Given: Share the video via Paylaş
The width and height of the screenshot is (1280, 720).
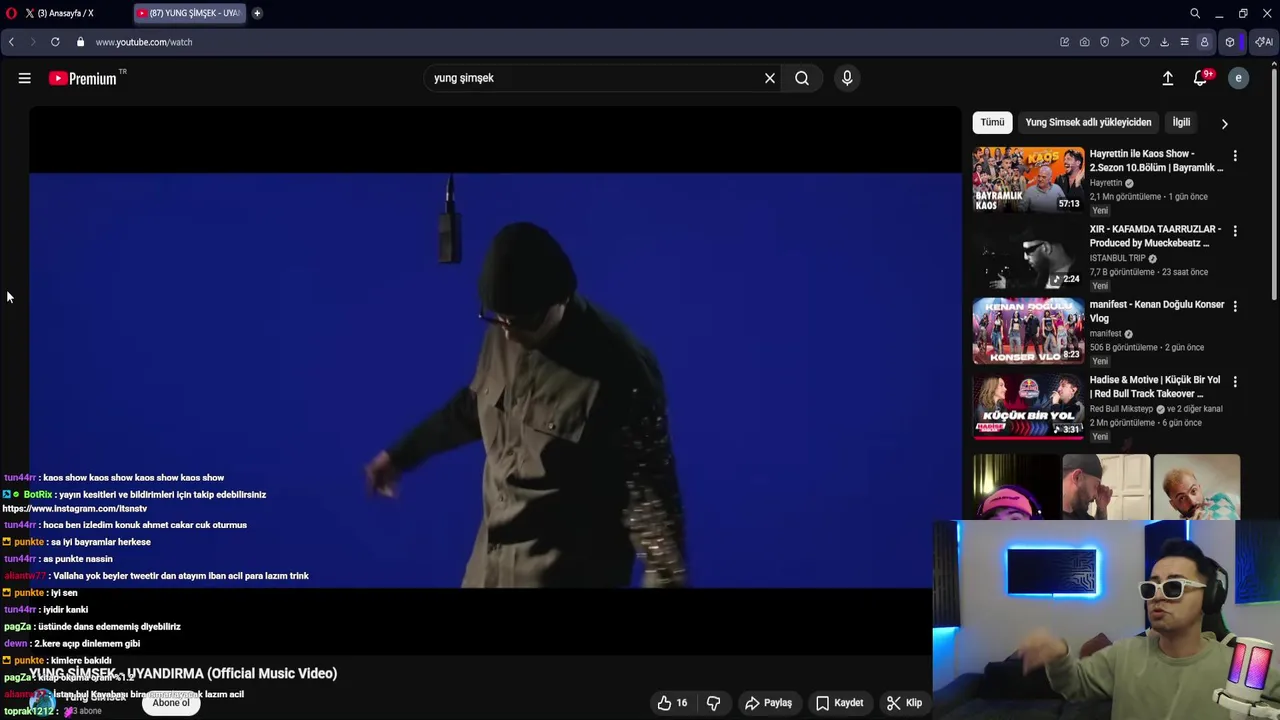Looking at the screenshot, I should point(768,703).
